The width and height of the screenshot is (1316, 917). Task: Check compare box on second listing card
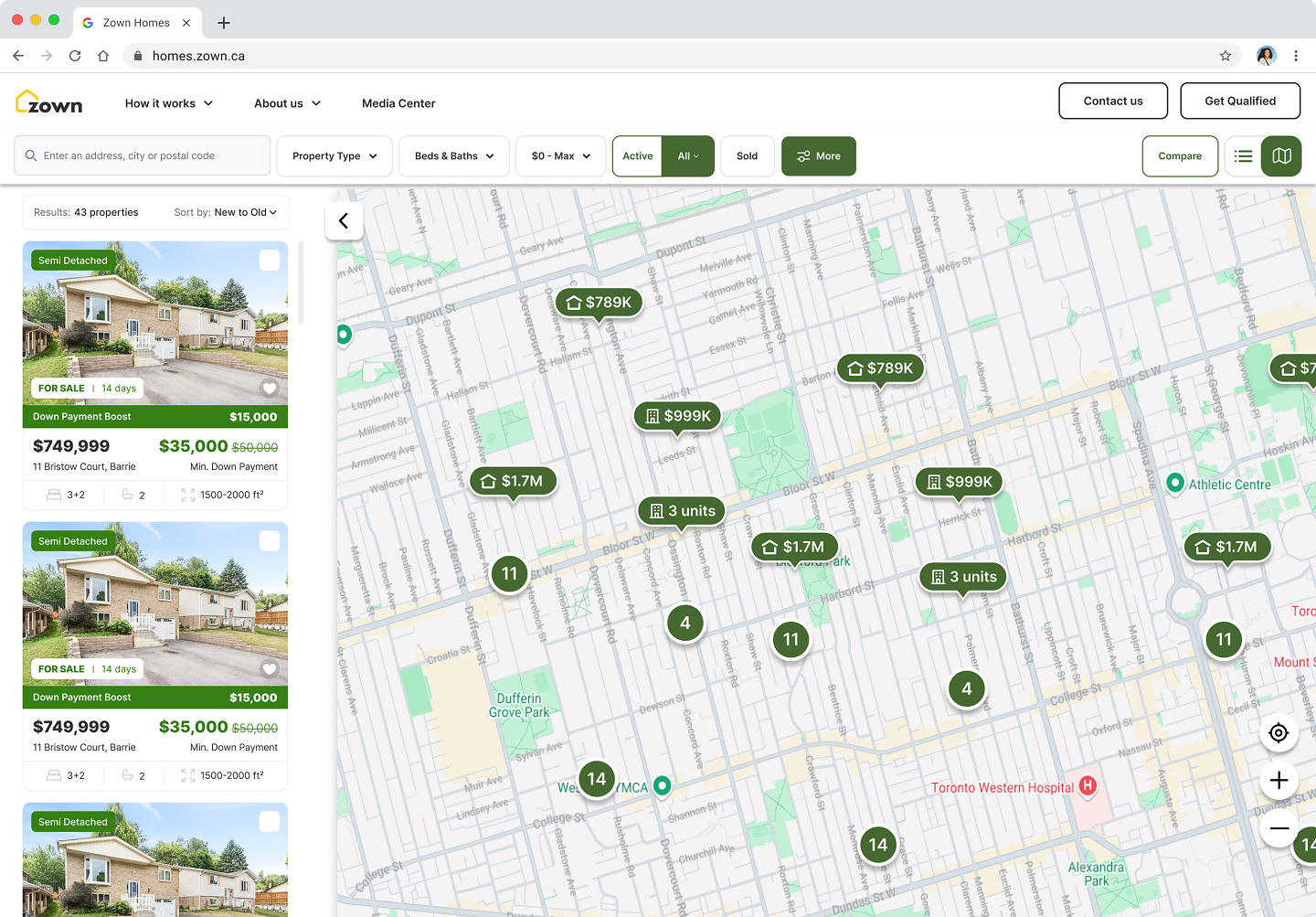click(270, 541)
